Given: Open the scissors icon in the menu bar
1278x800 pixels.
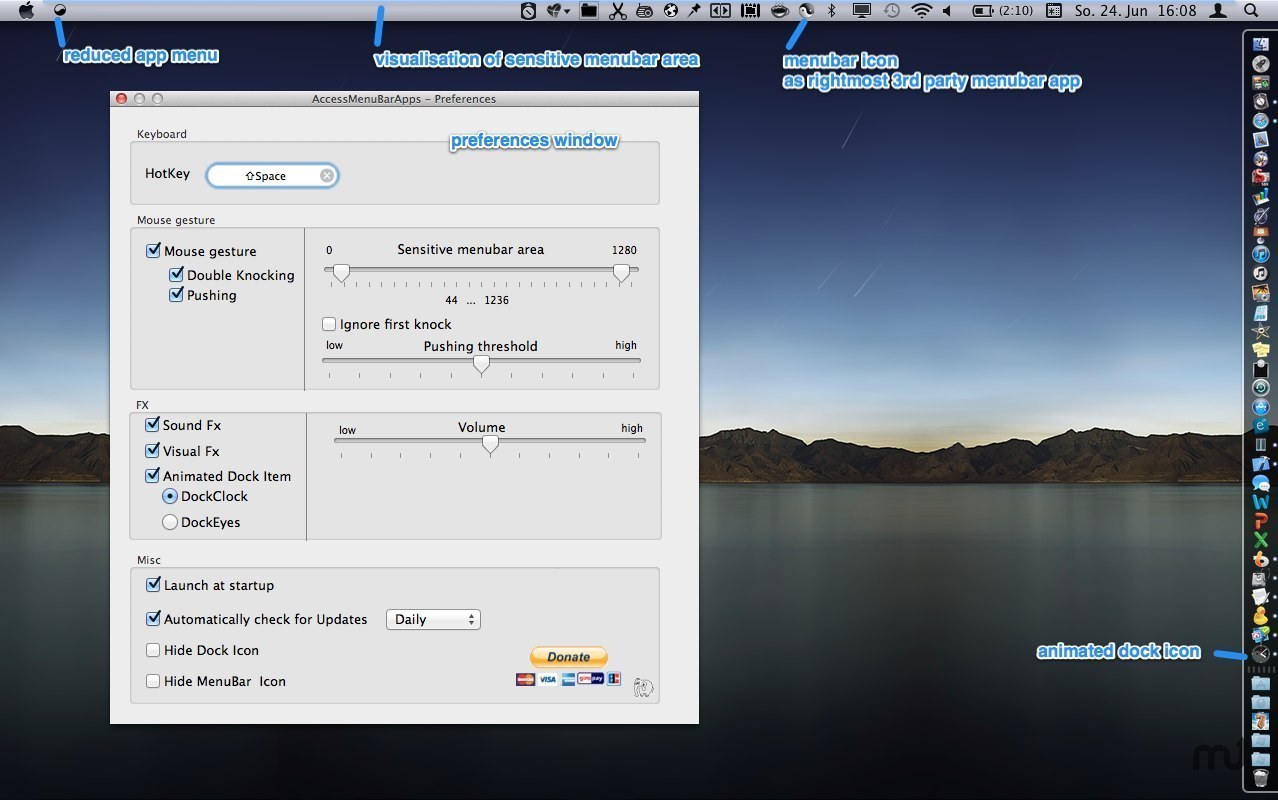Looking at the screenshot, I should [x=617, y=11].
